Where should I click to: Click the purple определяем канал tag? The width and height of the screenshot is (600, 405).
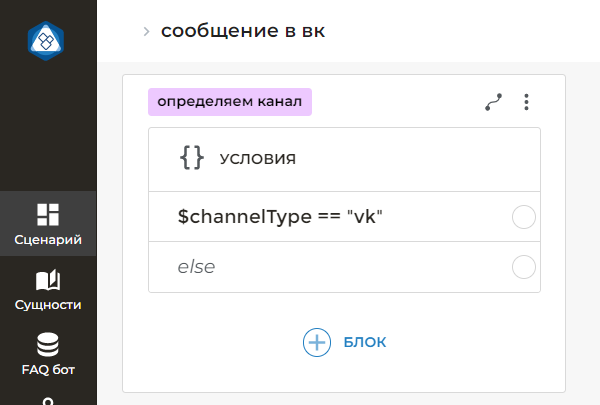coord(230,102)
